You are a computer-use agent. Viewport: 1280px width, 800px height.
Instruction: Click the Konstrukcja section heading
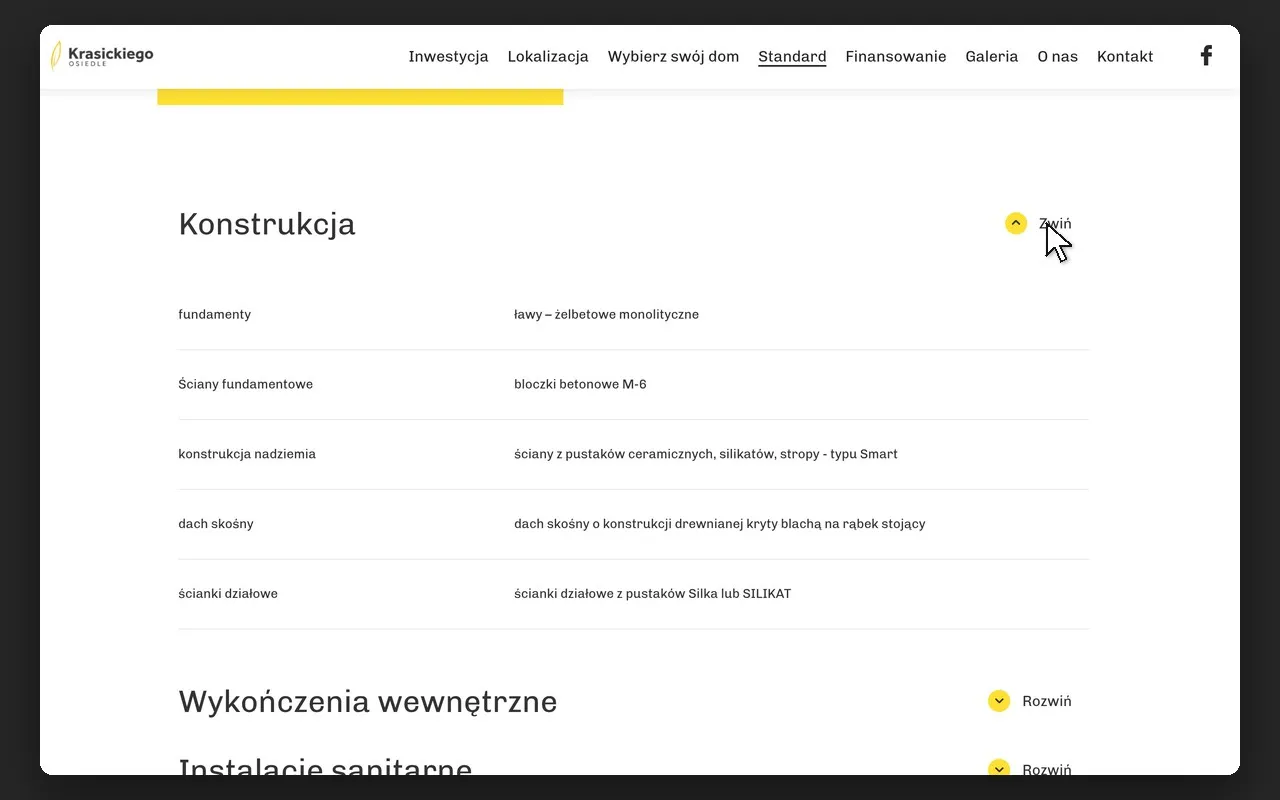point(267,223)
